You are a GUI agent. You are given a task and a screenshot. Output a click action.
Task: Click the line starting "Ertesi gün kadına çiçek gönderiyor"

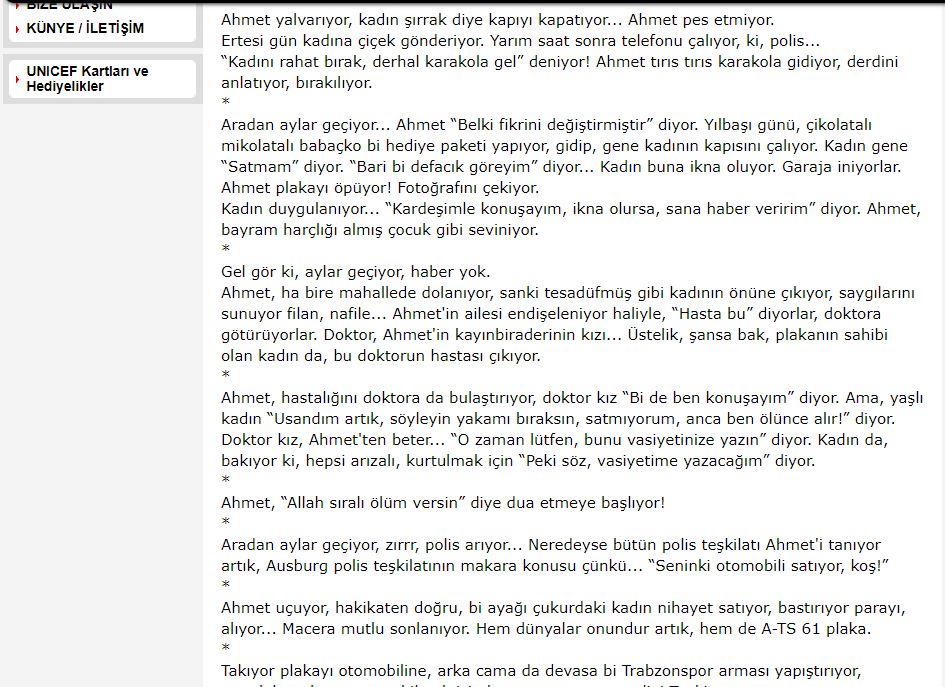click(x=521, y=41)
